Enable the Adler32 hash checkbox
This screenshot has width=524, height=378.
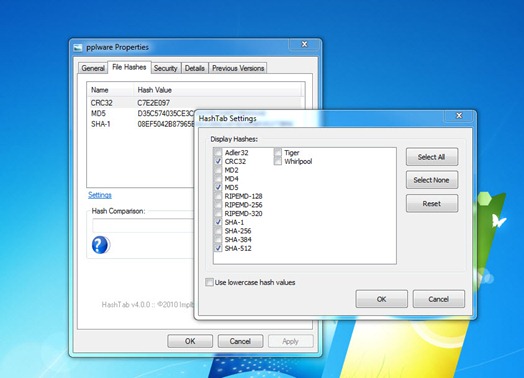tap(218, 153)
